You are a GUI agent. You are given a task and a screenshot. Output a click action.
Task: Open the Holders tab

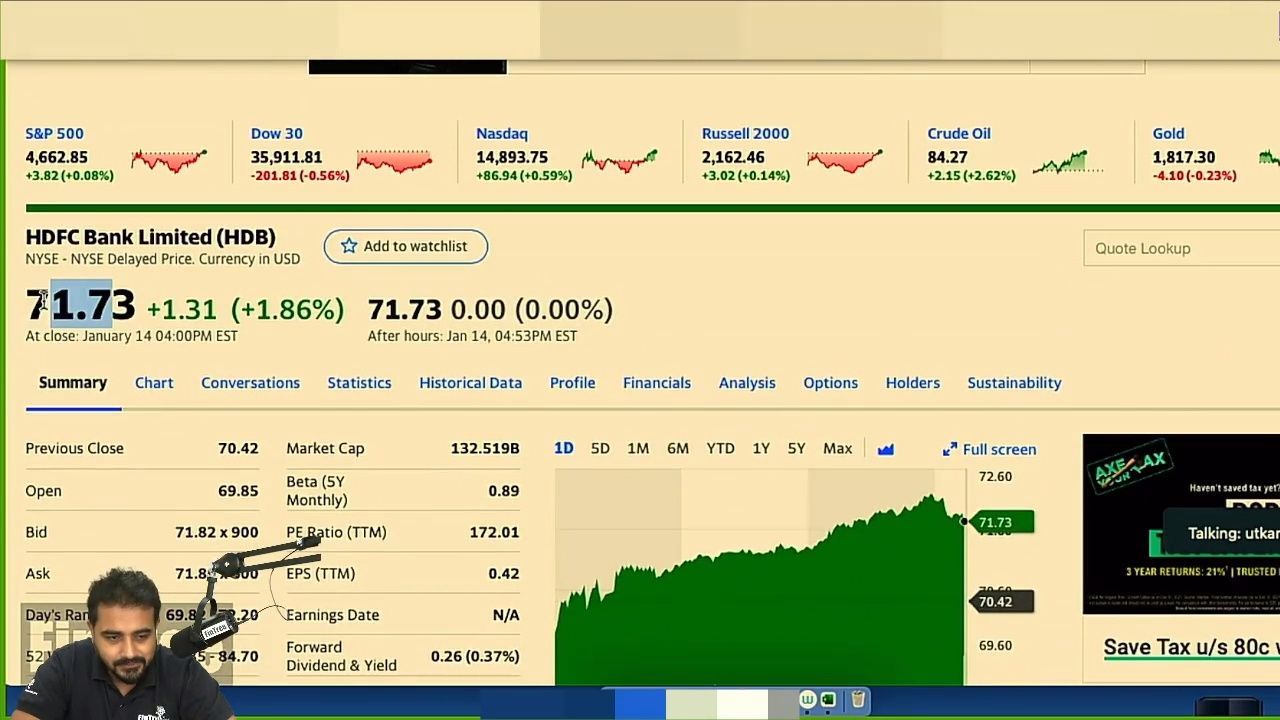[912, 383]
